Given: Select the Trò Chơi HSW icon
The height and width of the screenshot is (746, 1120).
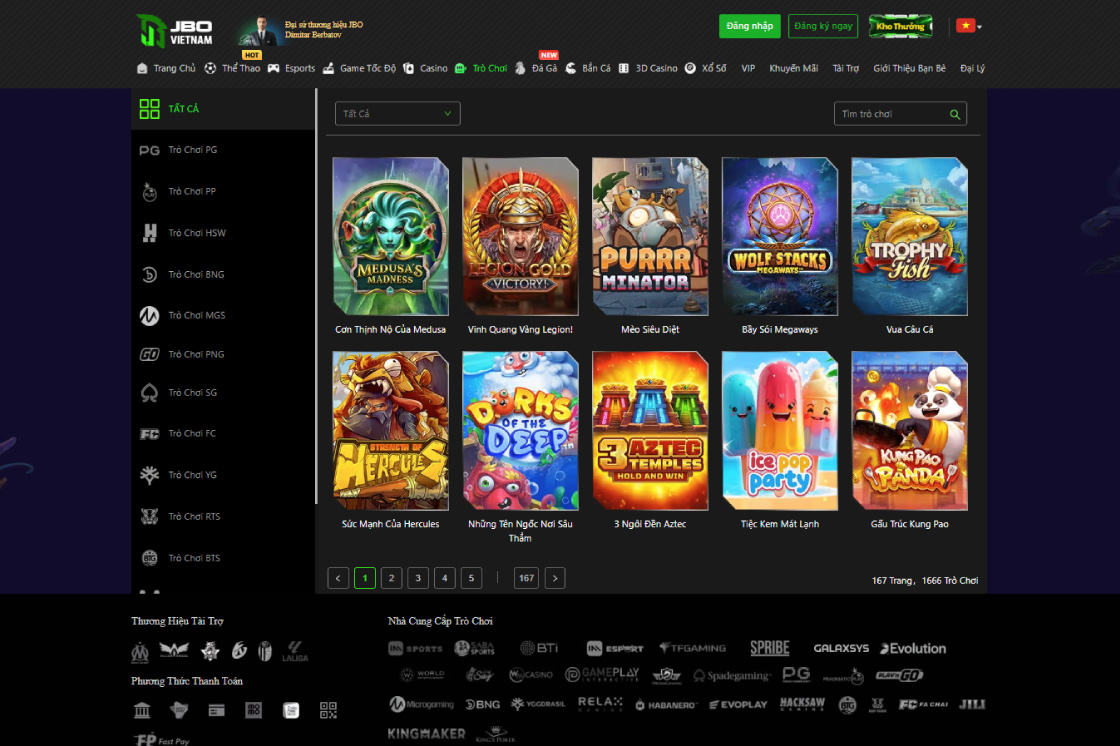Looking at the screenshot, I should pyautogui.click(x=149, y=233).
